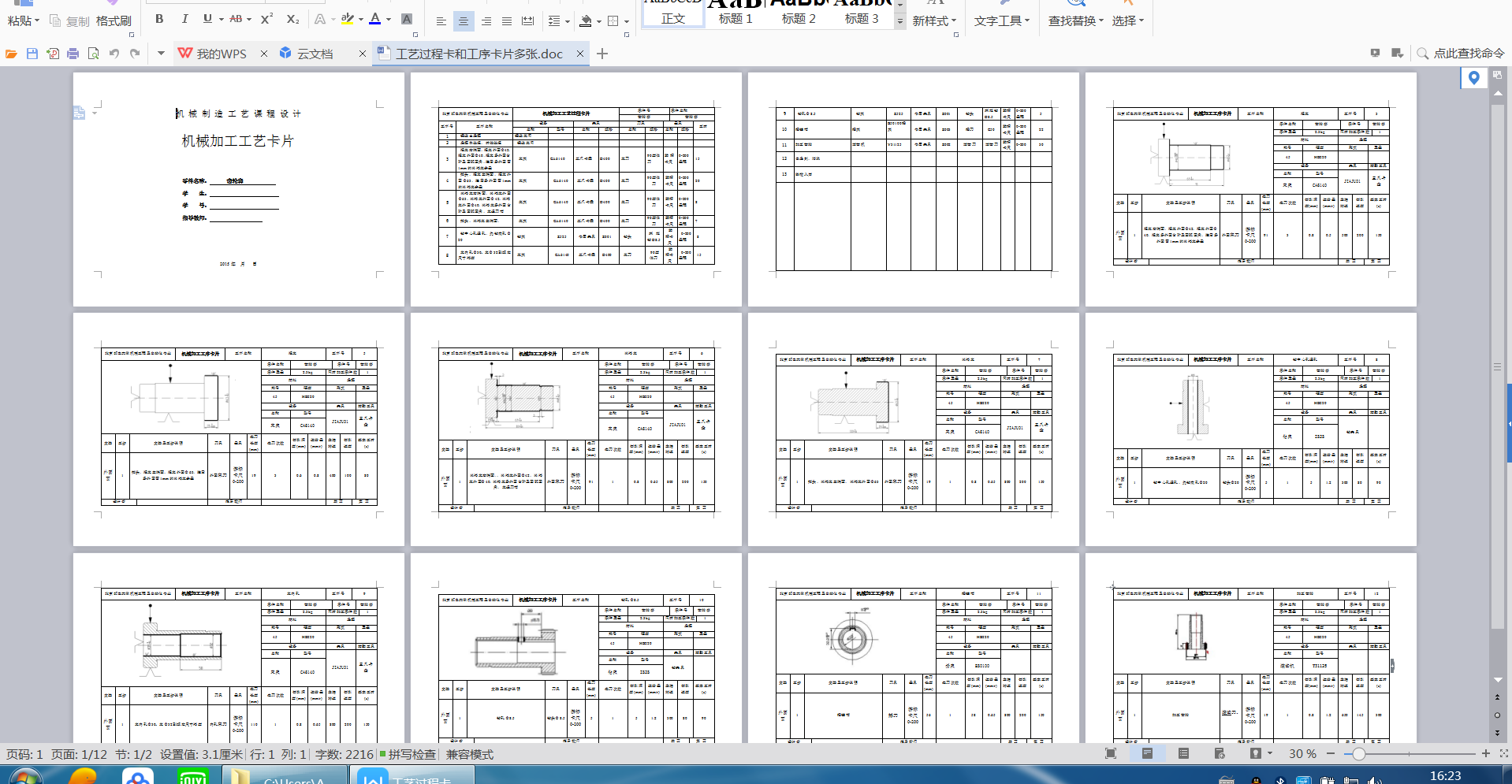Save the document

tap(32, 54)
